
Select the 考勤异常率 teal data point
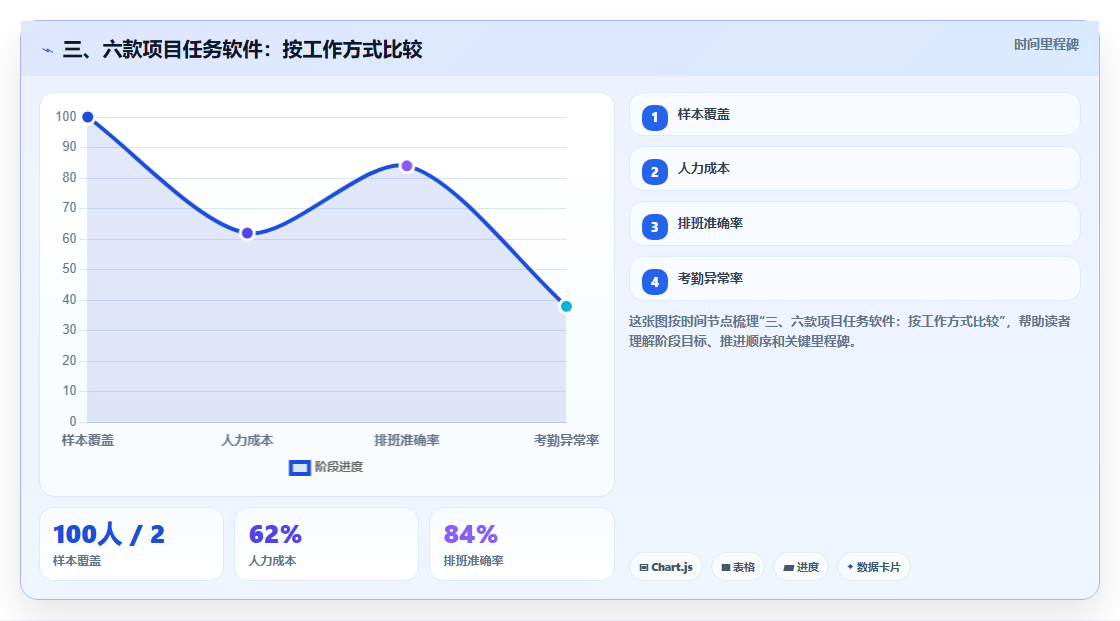coord(566,307)
